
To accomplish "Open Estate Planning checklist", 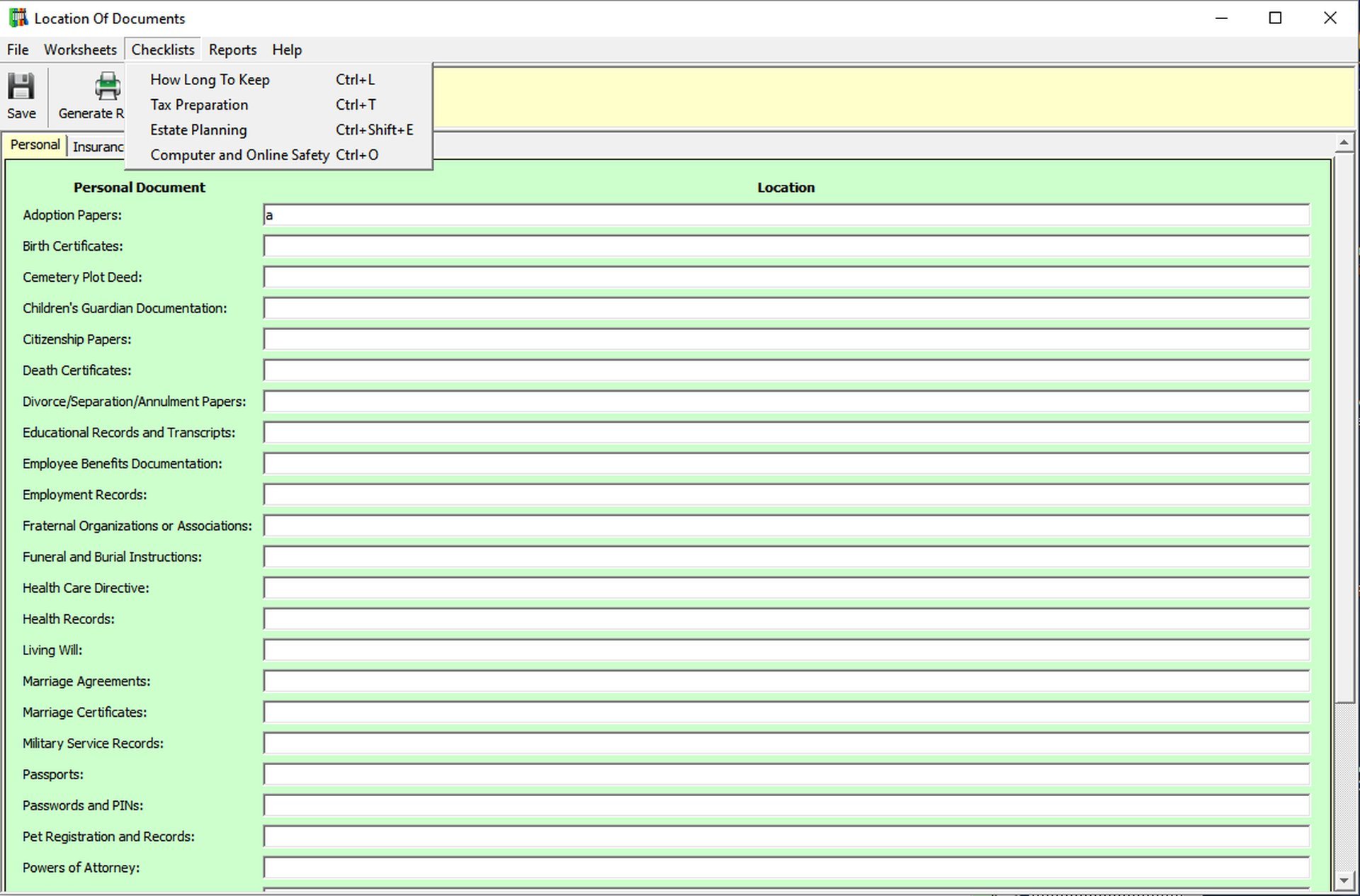I will coord(278,130).
